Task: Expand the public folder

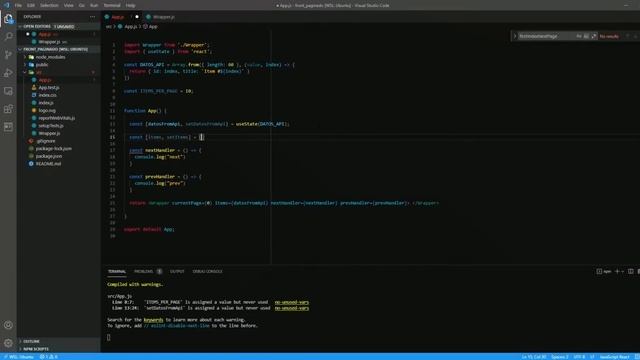Action: 42,64
